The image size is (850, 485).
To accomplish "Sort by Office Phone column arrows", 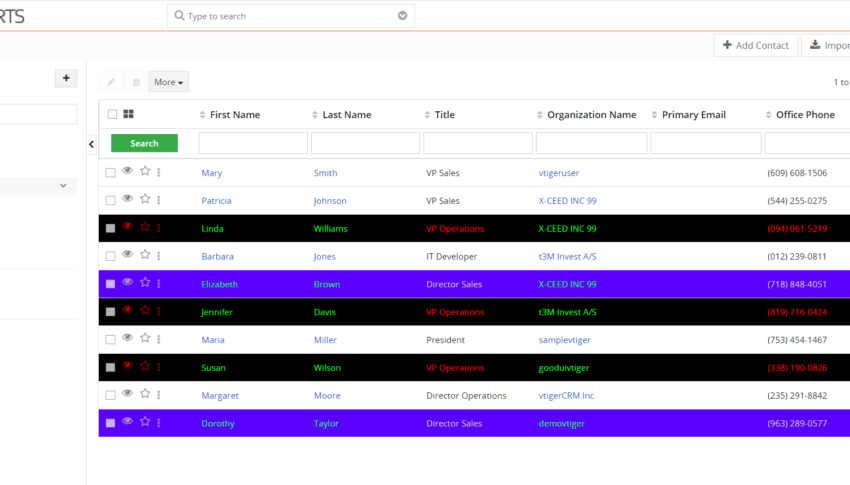I will [768, 115].
